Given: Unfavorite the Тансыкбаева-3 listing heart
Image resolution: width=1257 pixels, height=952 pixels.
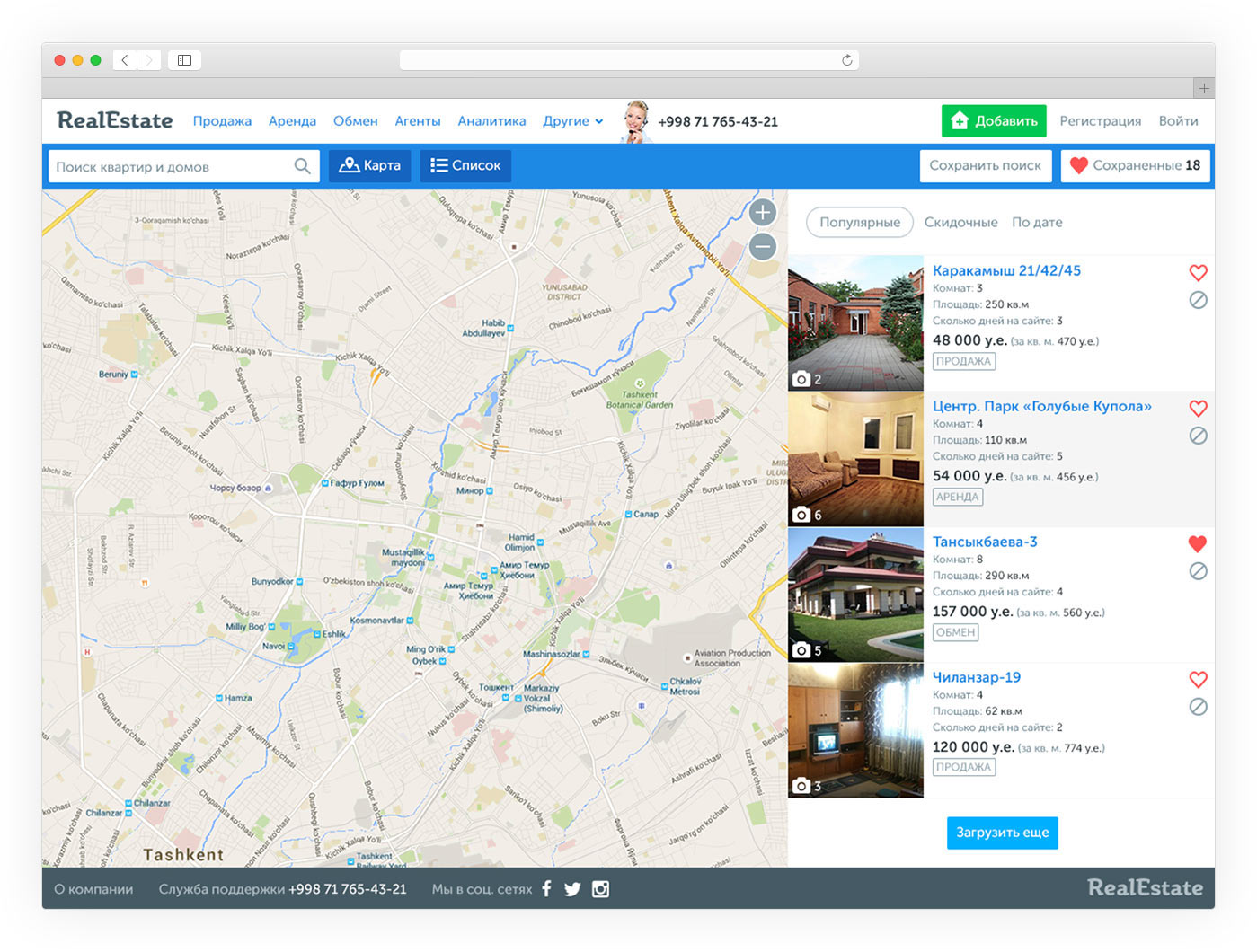Looking at the screenshot, I should point(1198,543).
